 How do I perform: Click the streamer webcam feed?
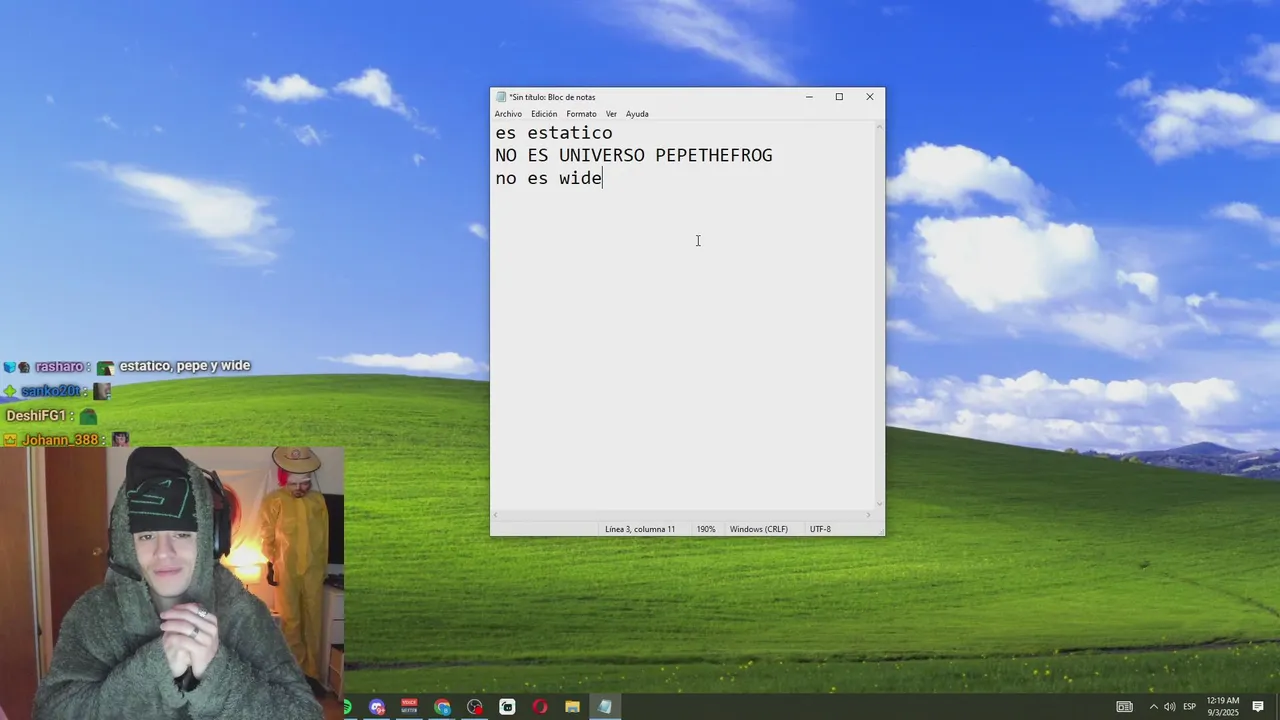pos(172,583)
